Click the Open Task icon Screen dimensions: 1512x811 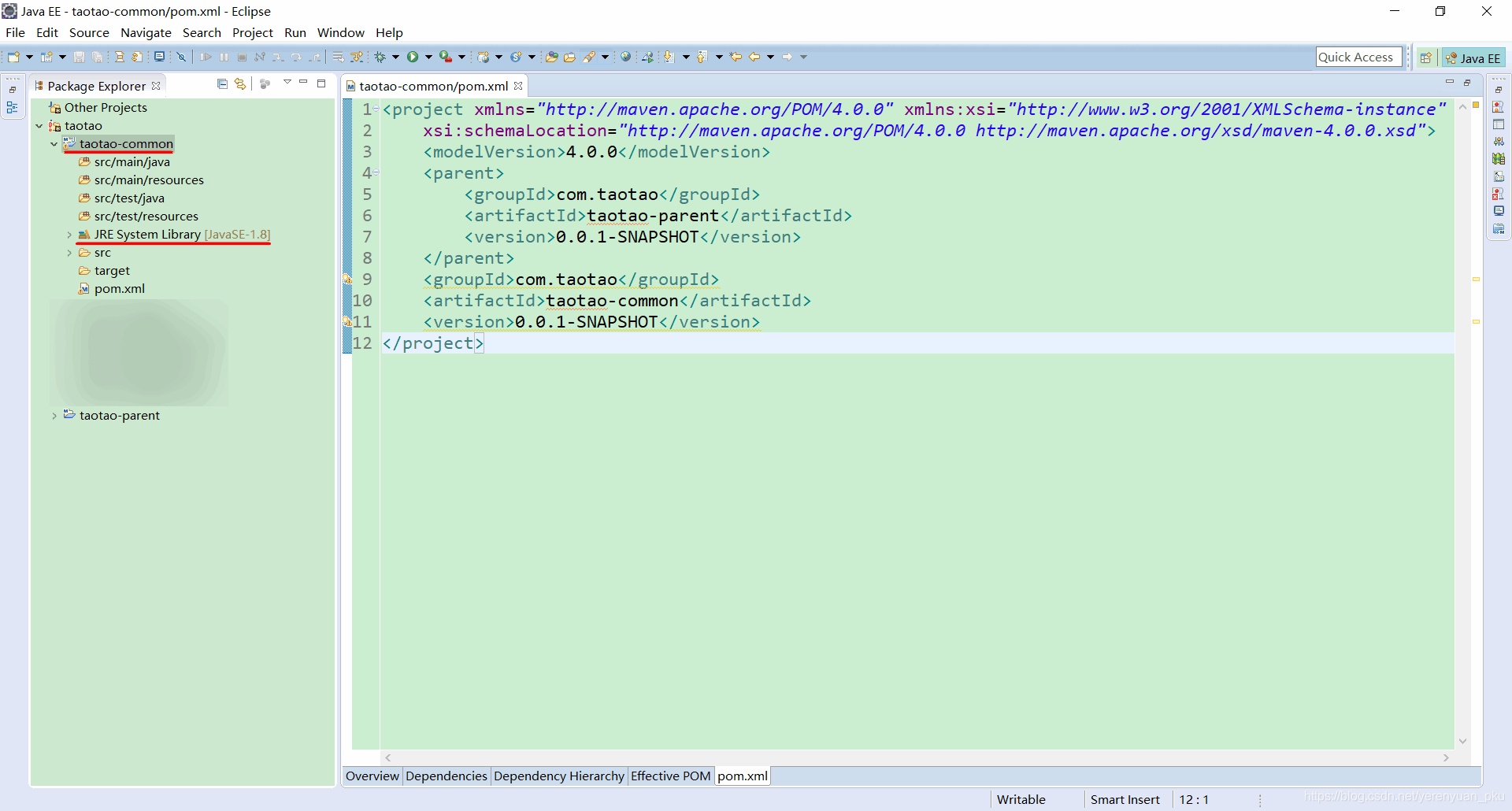pos(569,57)
